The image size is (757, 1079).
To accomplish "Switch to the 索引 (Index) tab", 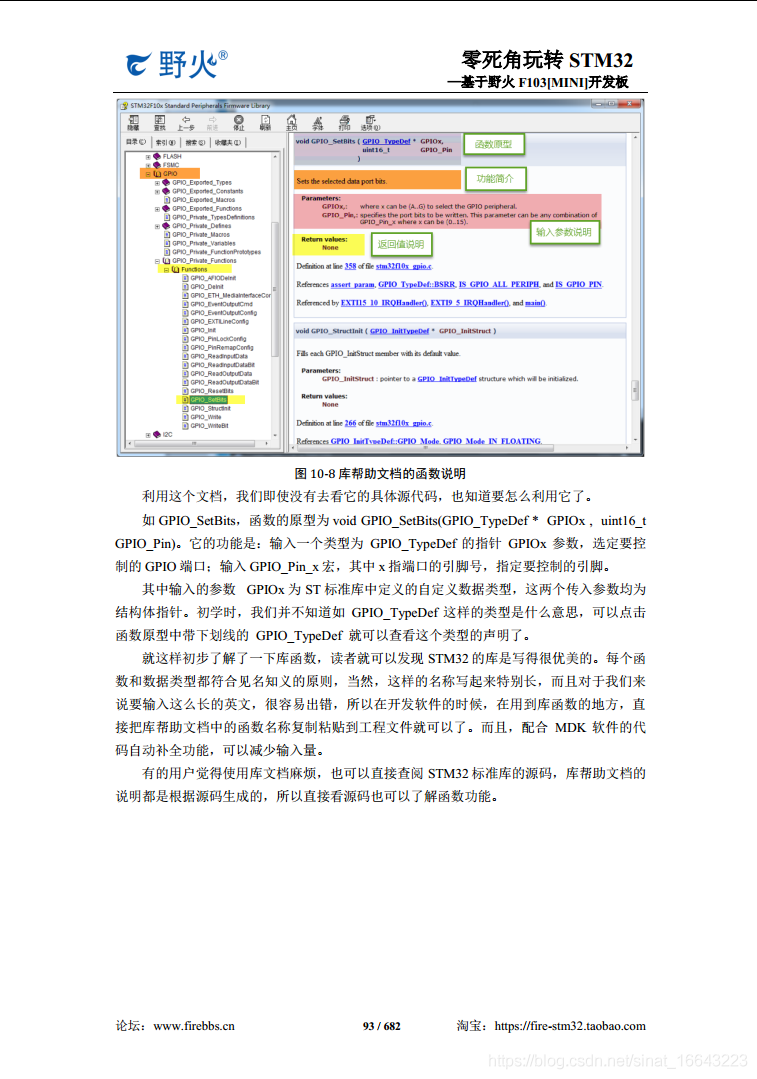I will [x=165, y=142].
